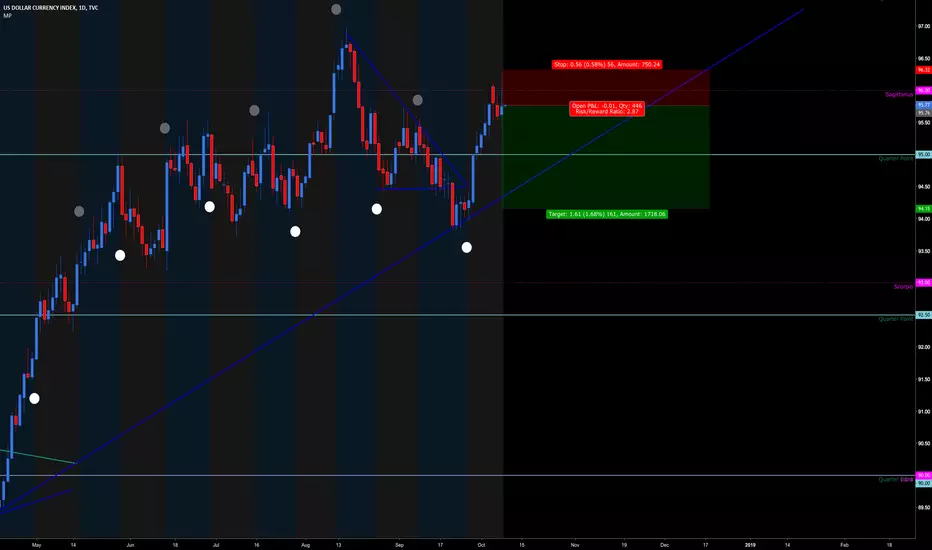
Task: Click the 89.50 price axis value
Action: point(924,508)
